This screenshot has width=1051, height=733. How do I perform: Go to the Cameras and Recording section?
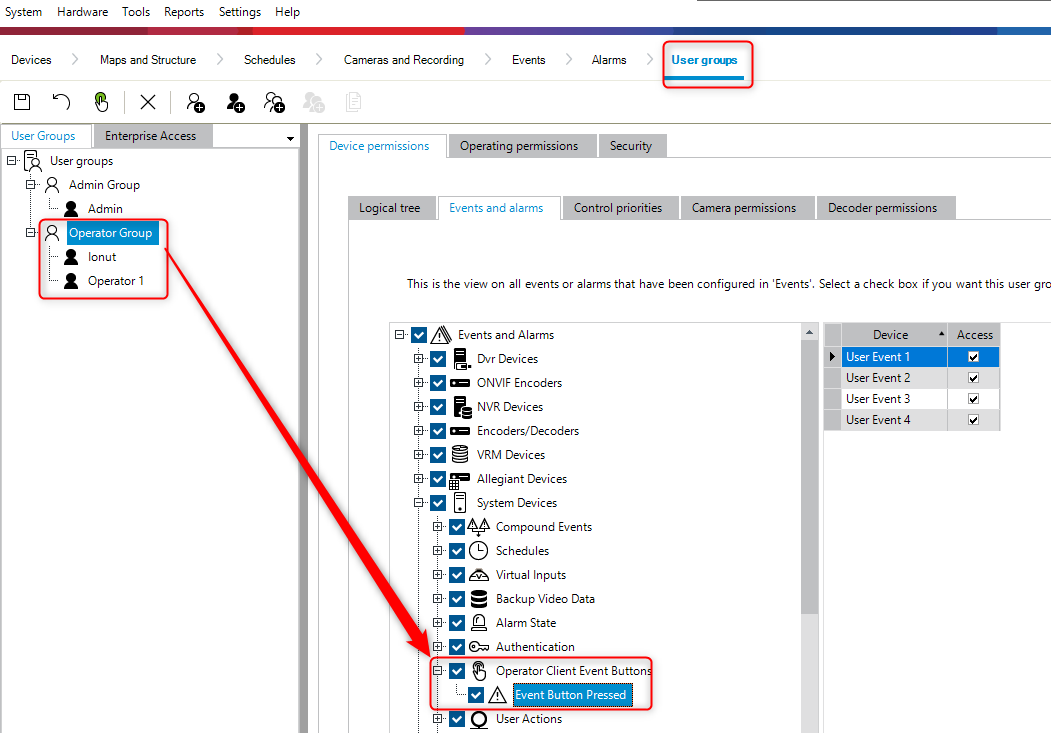(x=404, y=60)
